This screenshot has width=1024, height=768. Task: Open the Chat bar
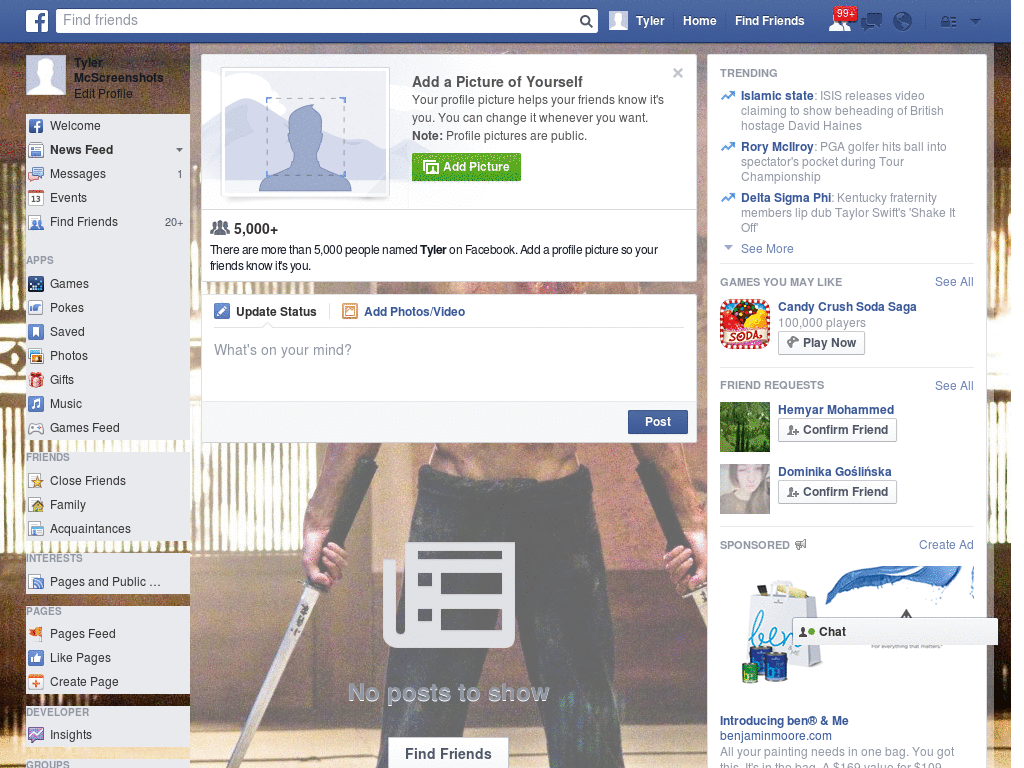[895, 632]
